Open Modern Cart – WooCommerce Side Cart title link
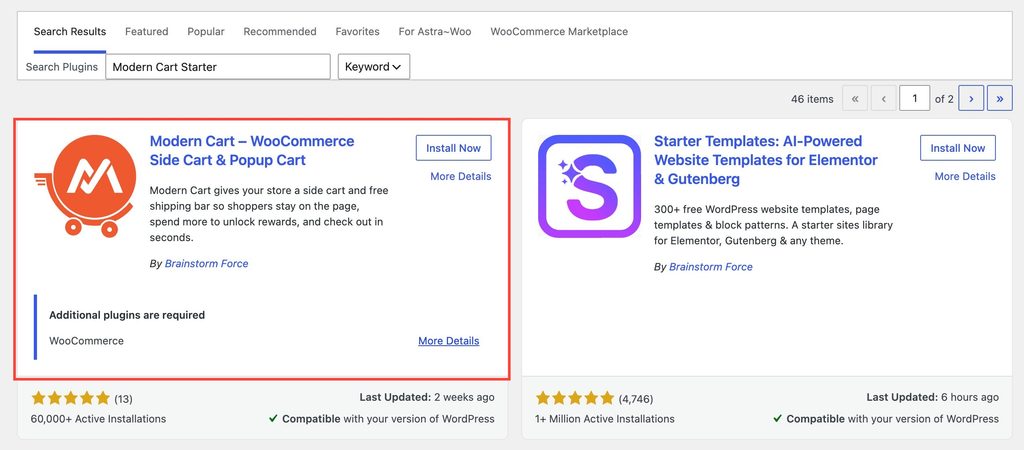1024x450 pixels. [252, 151]
